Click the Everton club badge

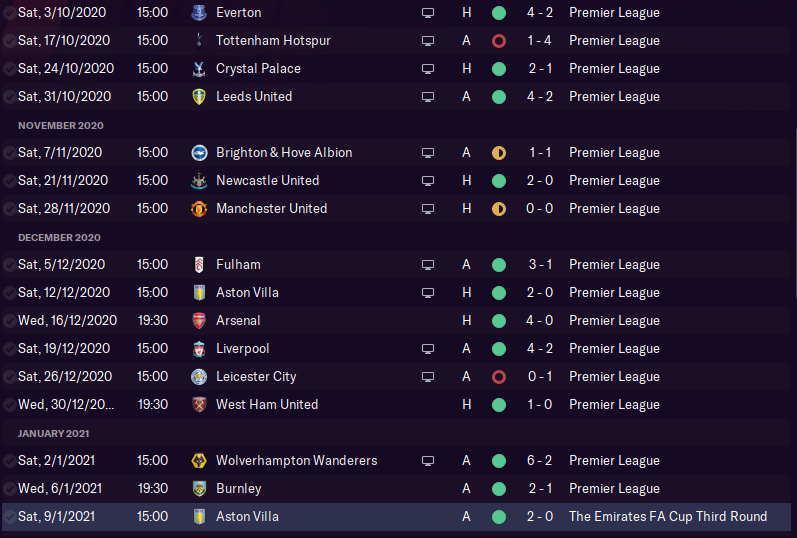[198, 13]
